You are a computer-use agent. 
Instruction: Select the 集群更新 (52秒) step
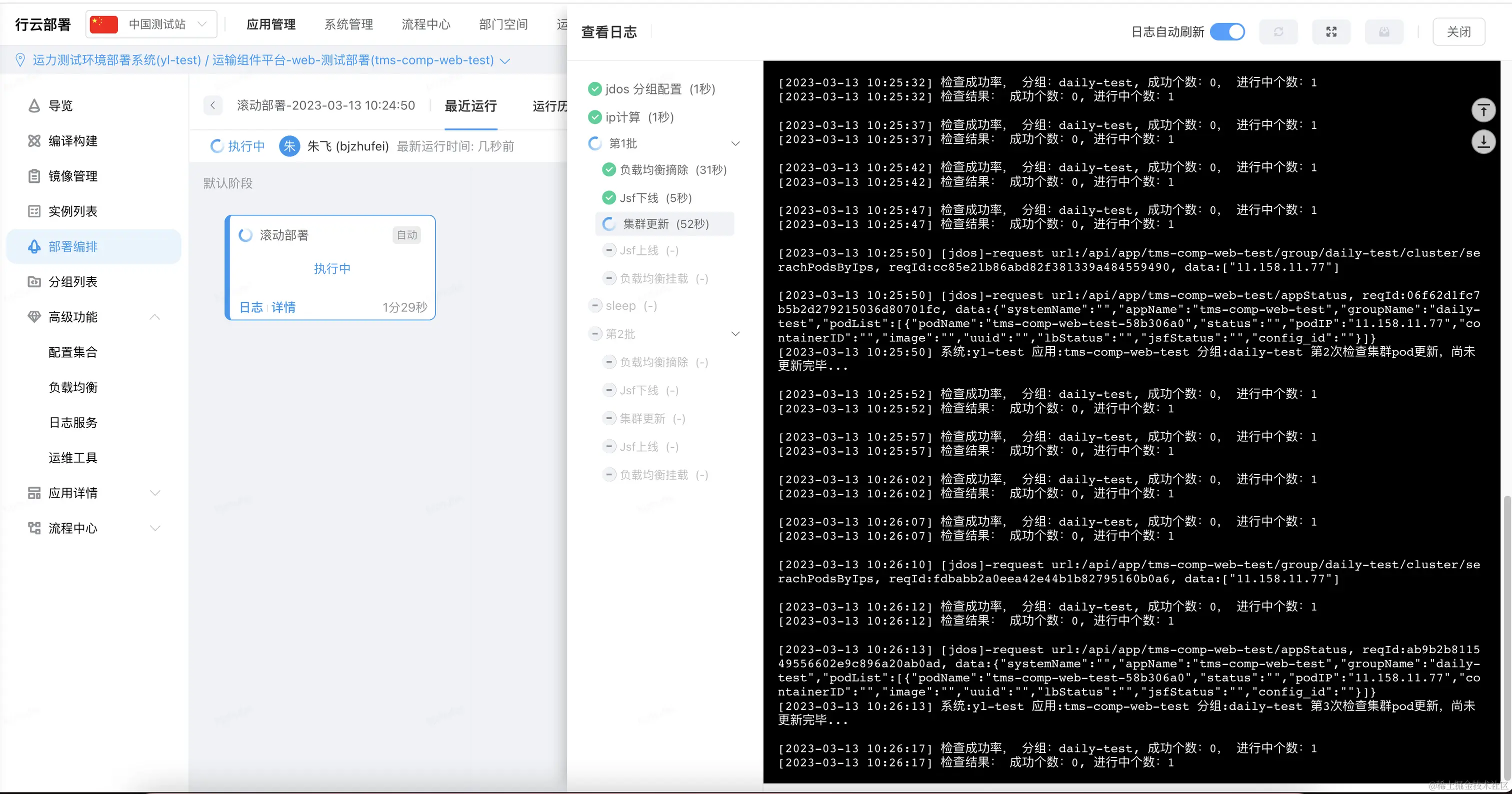[665, 224]
